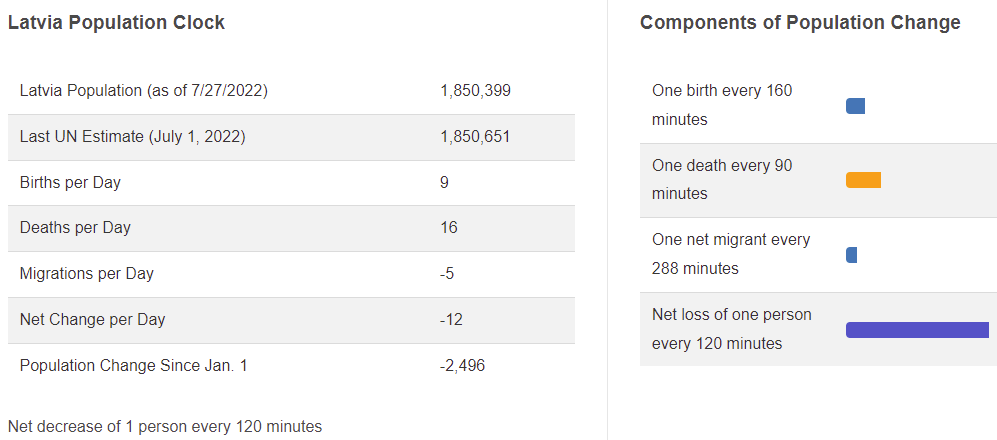Image resolution: width=997 pixels, height=440 pixels.
Task: Click the Migrations per Day row label
Action: tap(87, 273)
